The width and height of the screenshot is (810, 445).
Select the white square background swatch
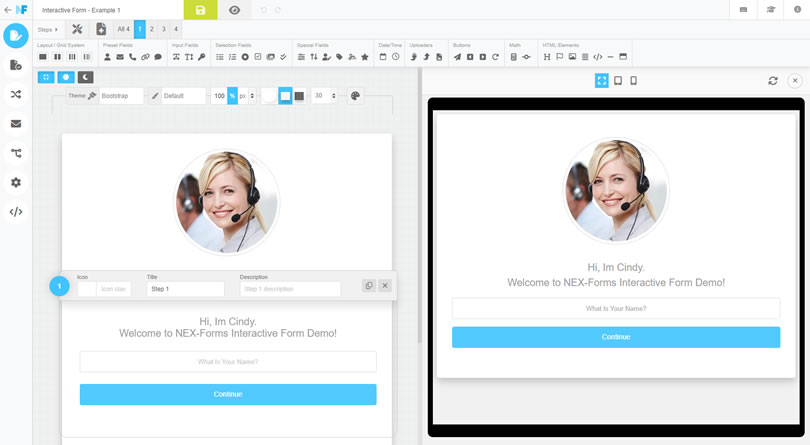(x=285, y=96)
